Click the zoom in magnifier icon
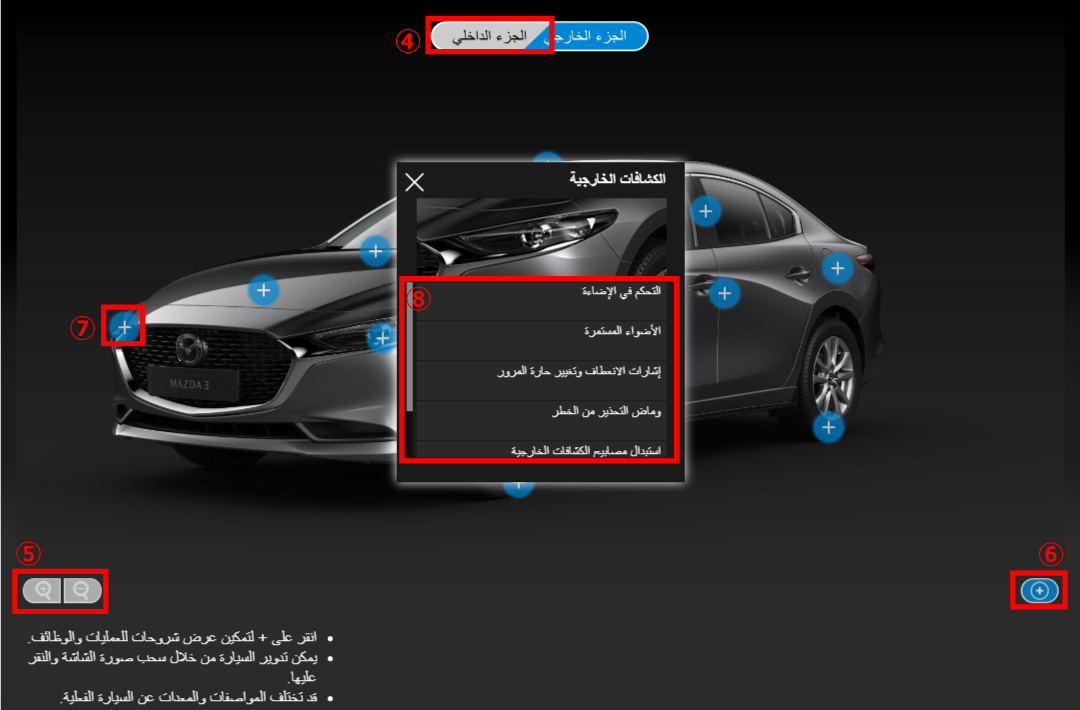Screen dimensions: 1080x710 [43, 591]
